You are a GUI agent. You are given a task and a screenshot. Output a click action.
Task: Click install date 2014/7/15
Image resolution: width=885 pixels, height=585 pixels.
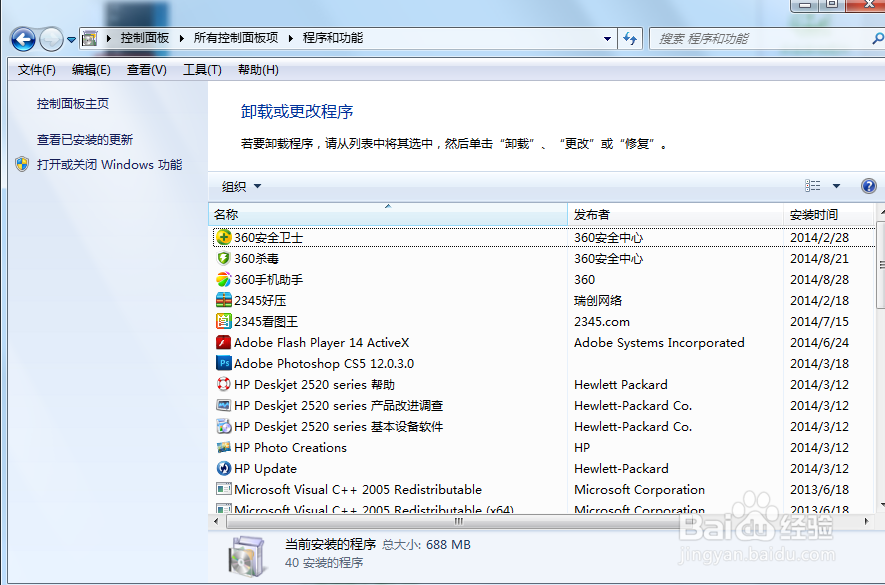point(820,321)
